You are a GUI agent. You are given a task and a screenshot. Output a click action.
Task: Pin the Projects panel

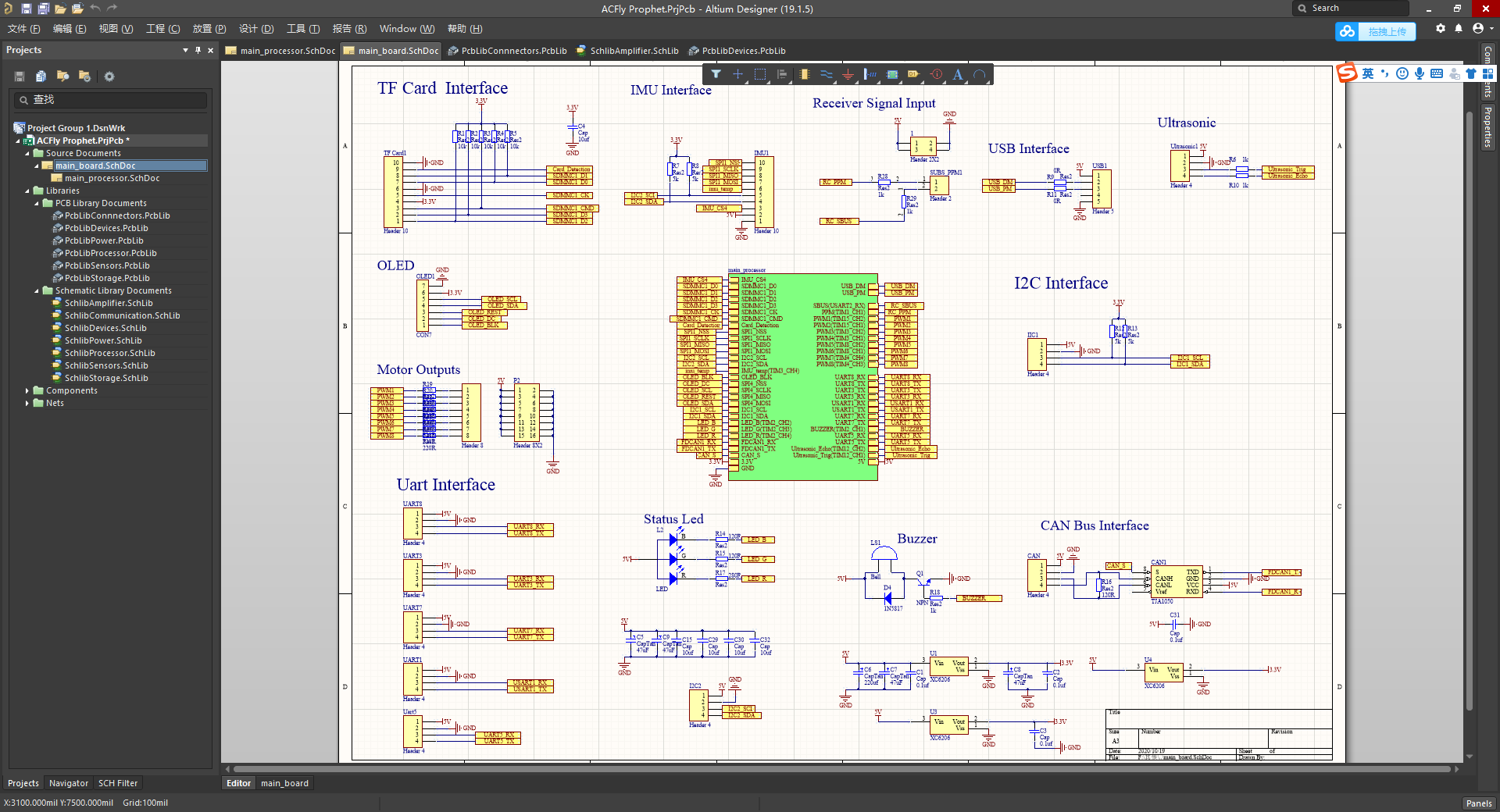point(198,50)
